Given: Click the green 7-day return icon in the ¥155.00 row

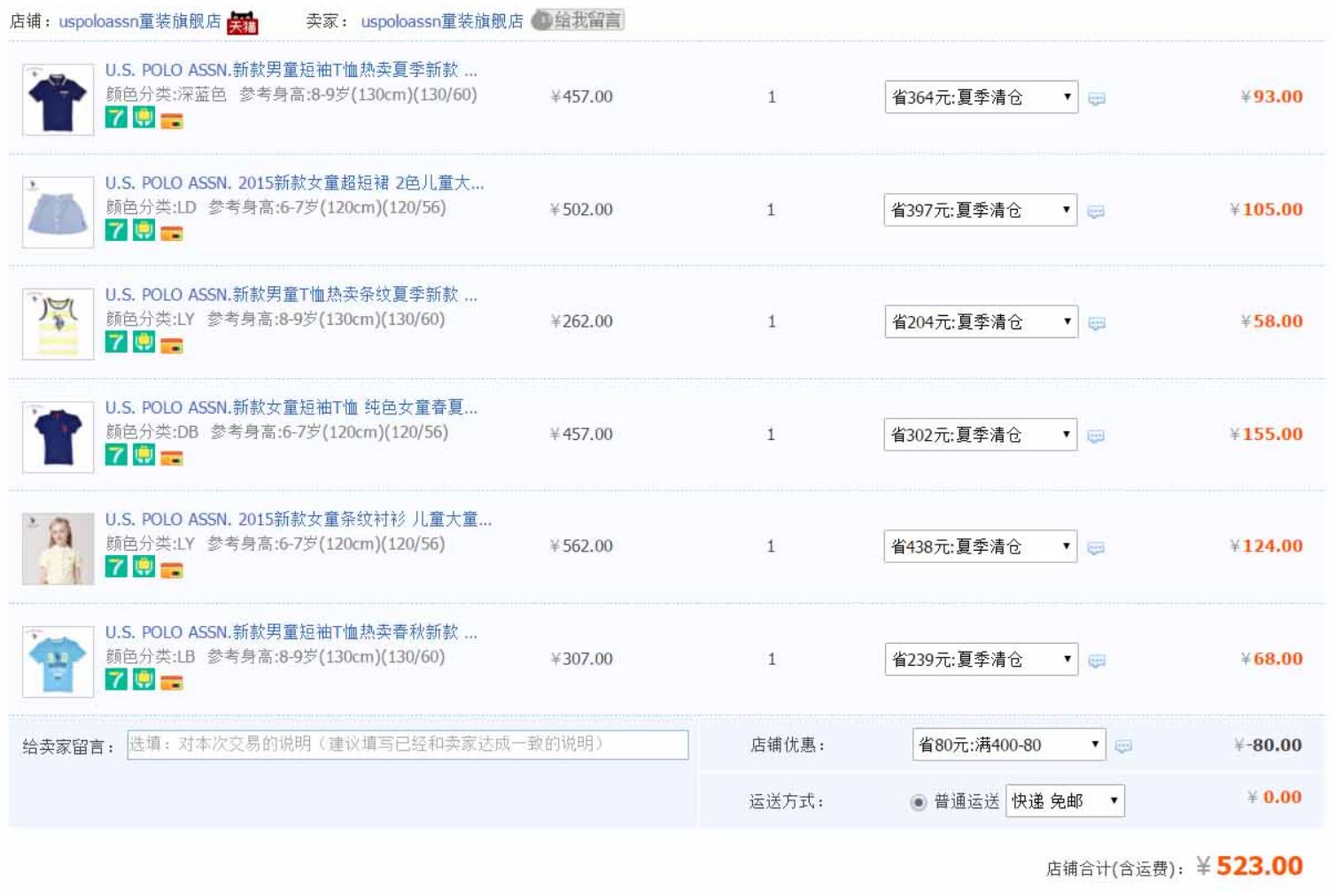Looking at the screenshot, I should pyautogui.click(x=116, y=454).
